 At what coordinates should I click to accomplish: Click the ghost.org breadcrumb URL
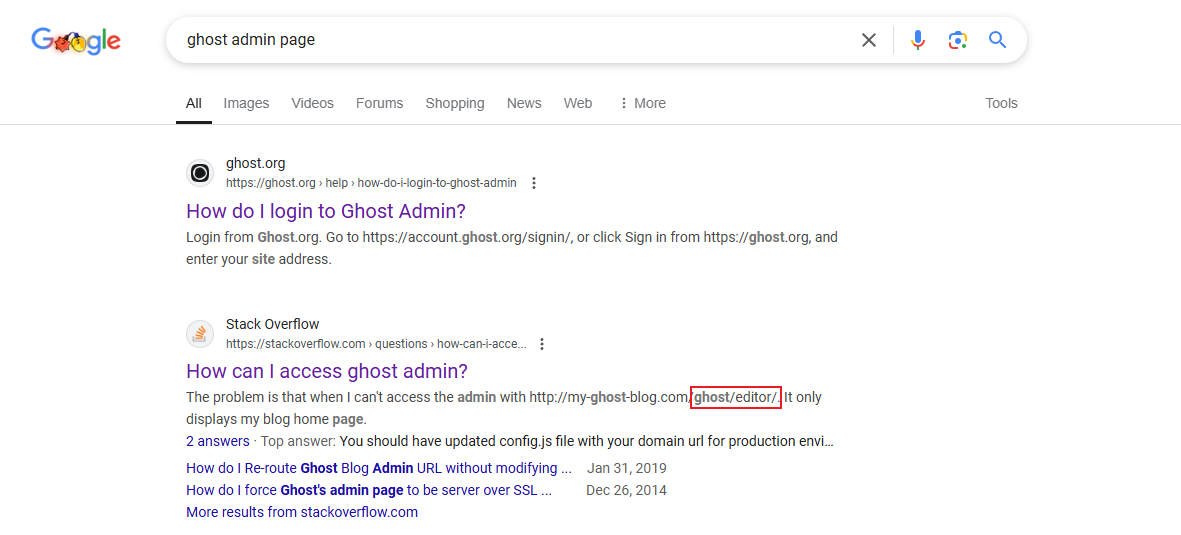(x=371, y=183)
